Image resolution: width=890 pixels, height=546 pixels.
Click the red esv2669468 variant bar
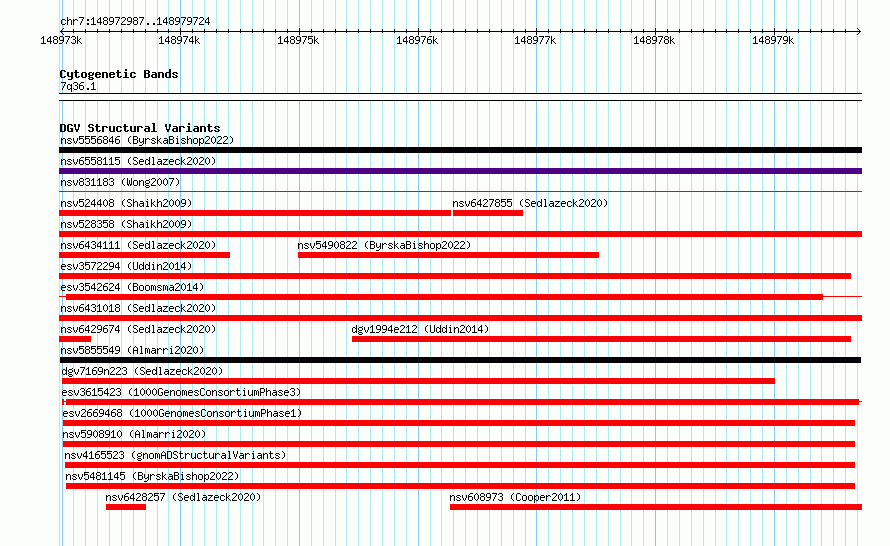click(x=459, y=423)
